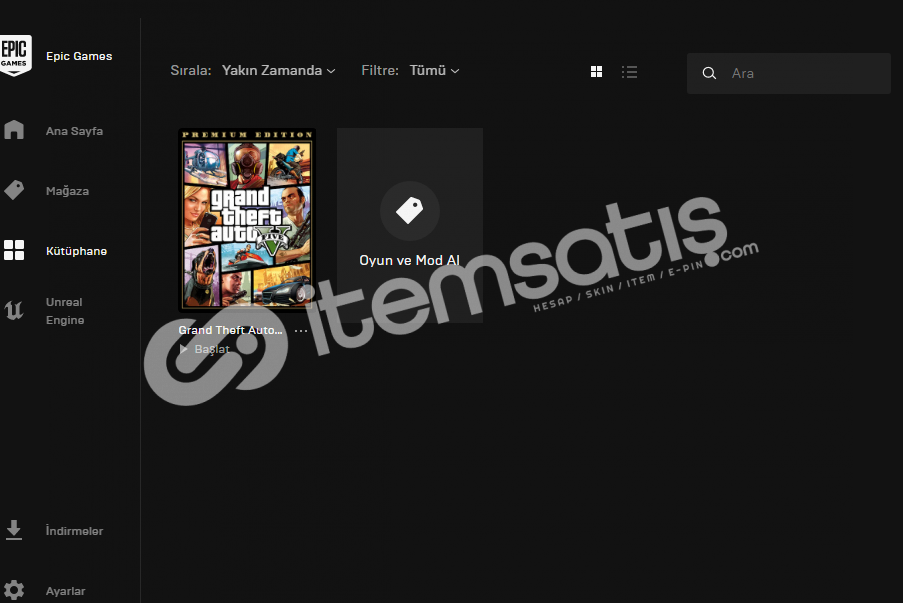Viewport: 903px width, 603px height.
Task: Click the Epic Games account name
Action: click(x=79, y=56)
